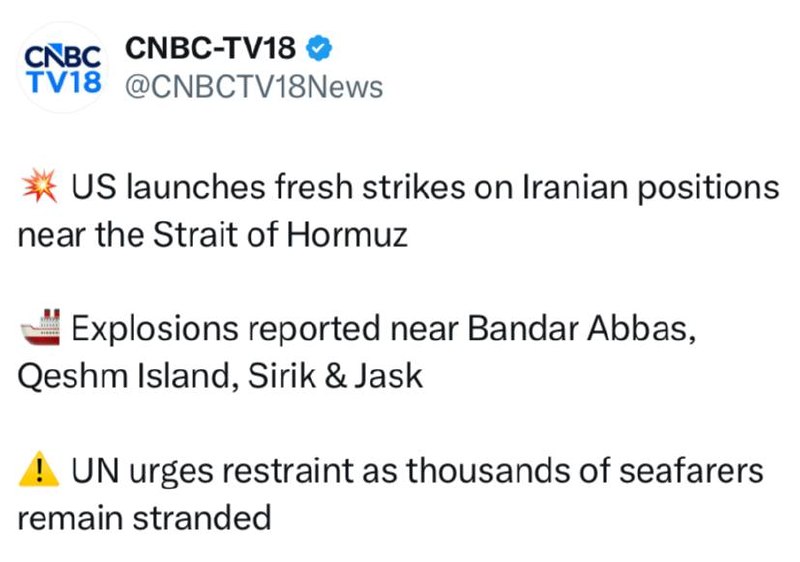The image size is (800, 562).
Task: Click the blue verified checkmark badge
Action: point(319,48)
